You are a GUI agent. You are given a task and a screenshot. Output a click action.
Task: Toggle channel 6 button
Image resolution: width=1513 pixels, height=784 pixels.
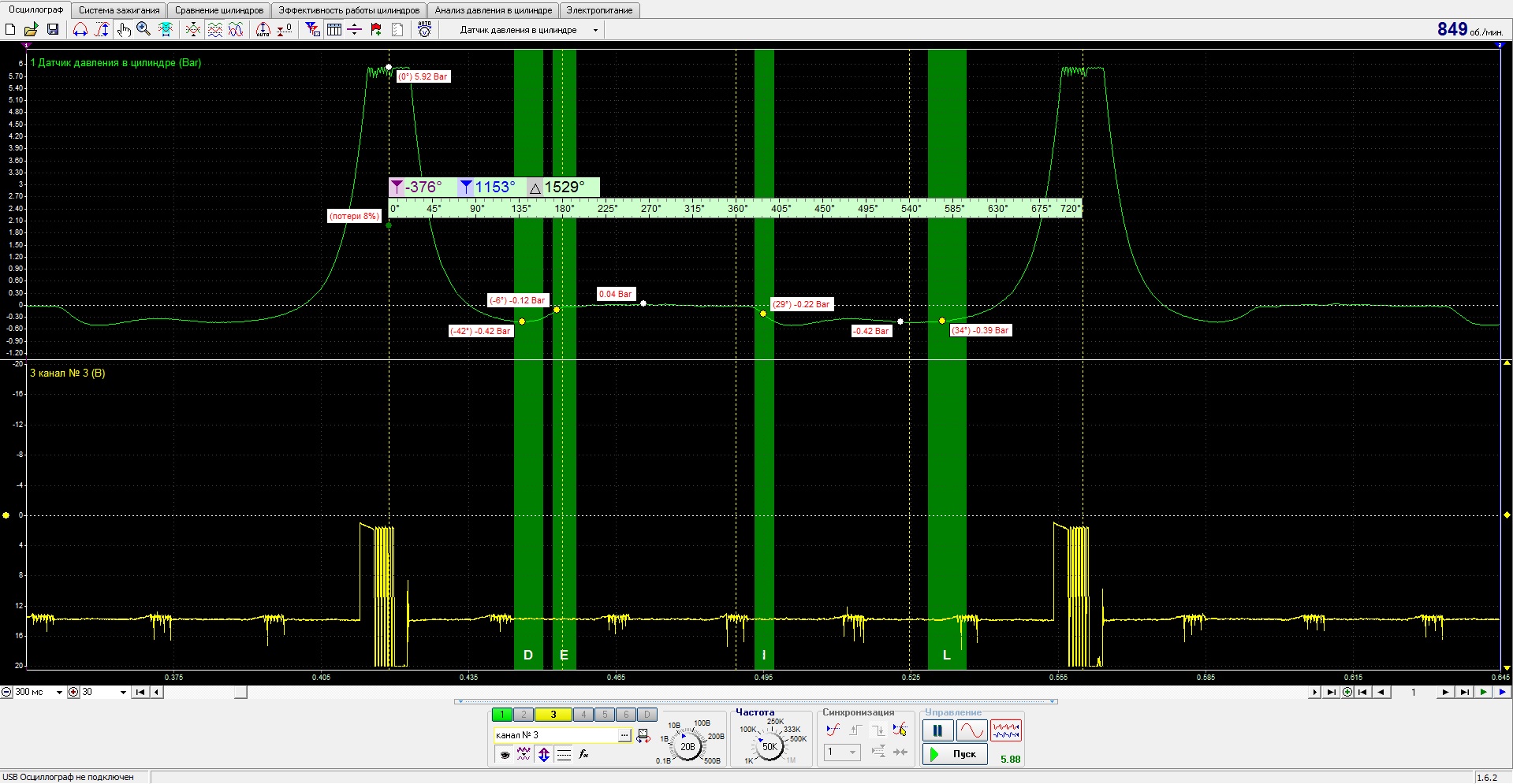[x=625, y=715]
